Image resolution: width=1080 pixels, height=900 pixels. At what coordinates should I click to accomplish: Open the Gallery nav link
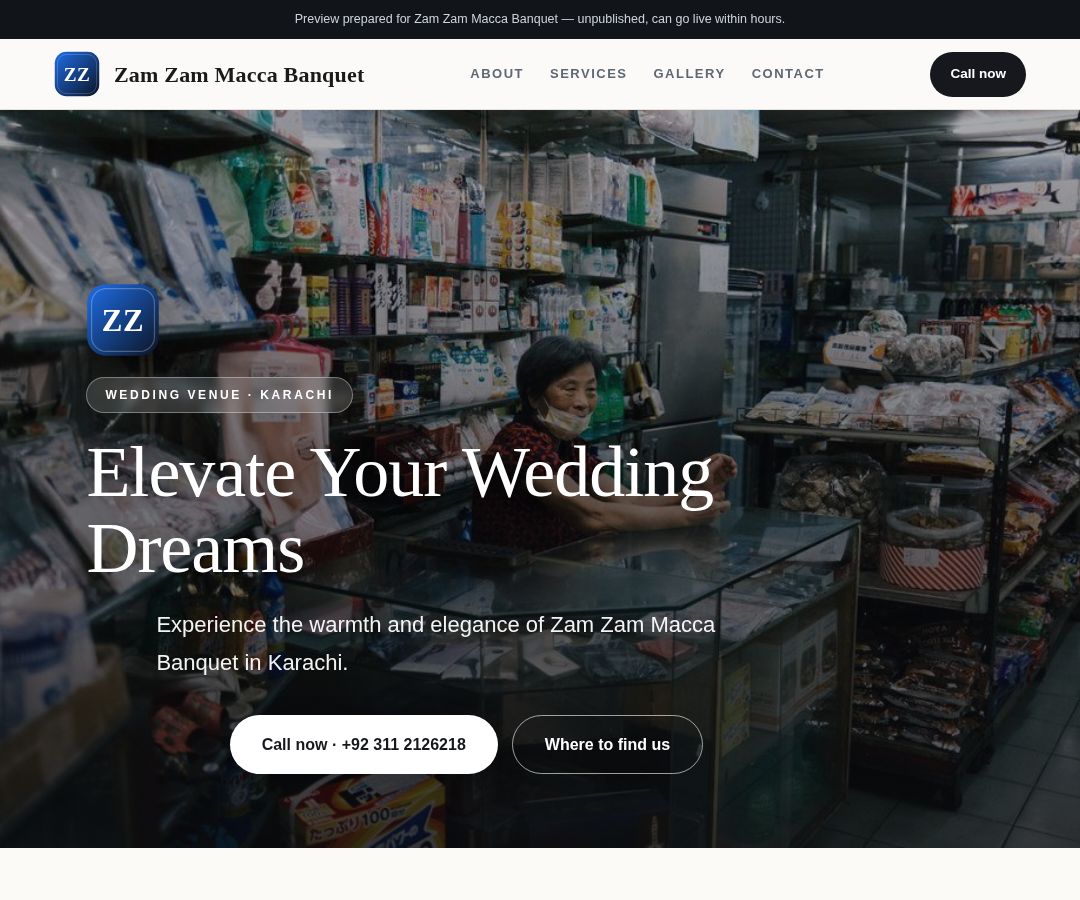pyautogui.click(x=689, y=74)
